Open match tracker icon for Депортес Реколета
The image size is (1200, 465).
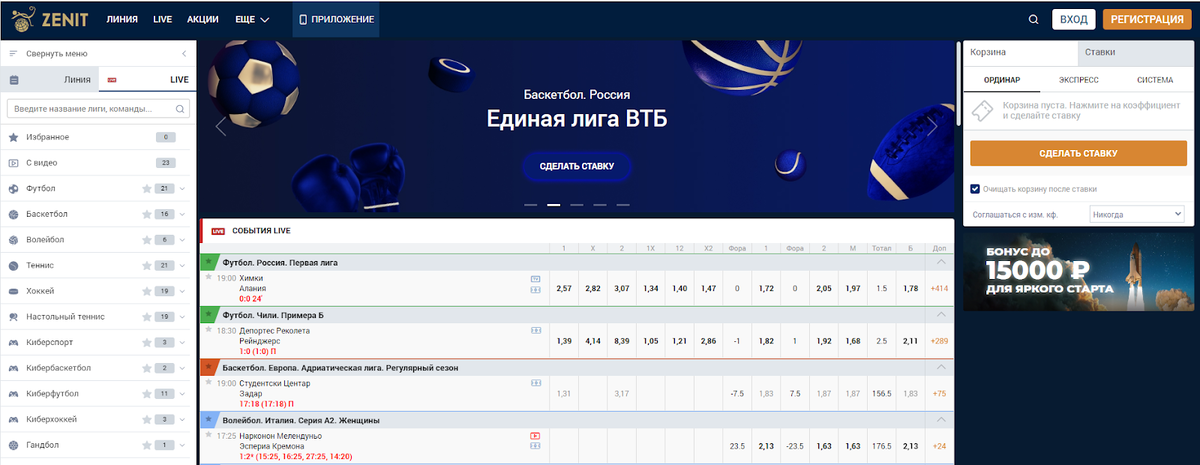coord(535,331)
